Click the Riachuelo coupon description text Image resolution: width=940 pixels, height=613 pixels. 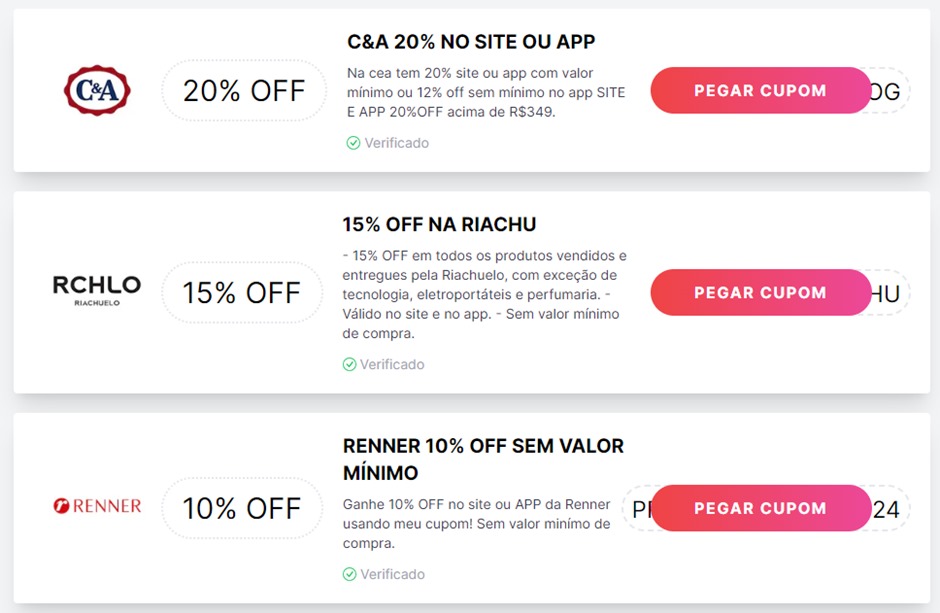click(x=485, y=294)
